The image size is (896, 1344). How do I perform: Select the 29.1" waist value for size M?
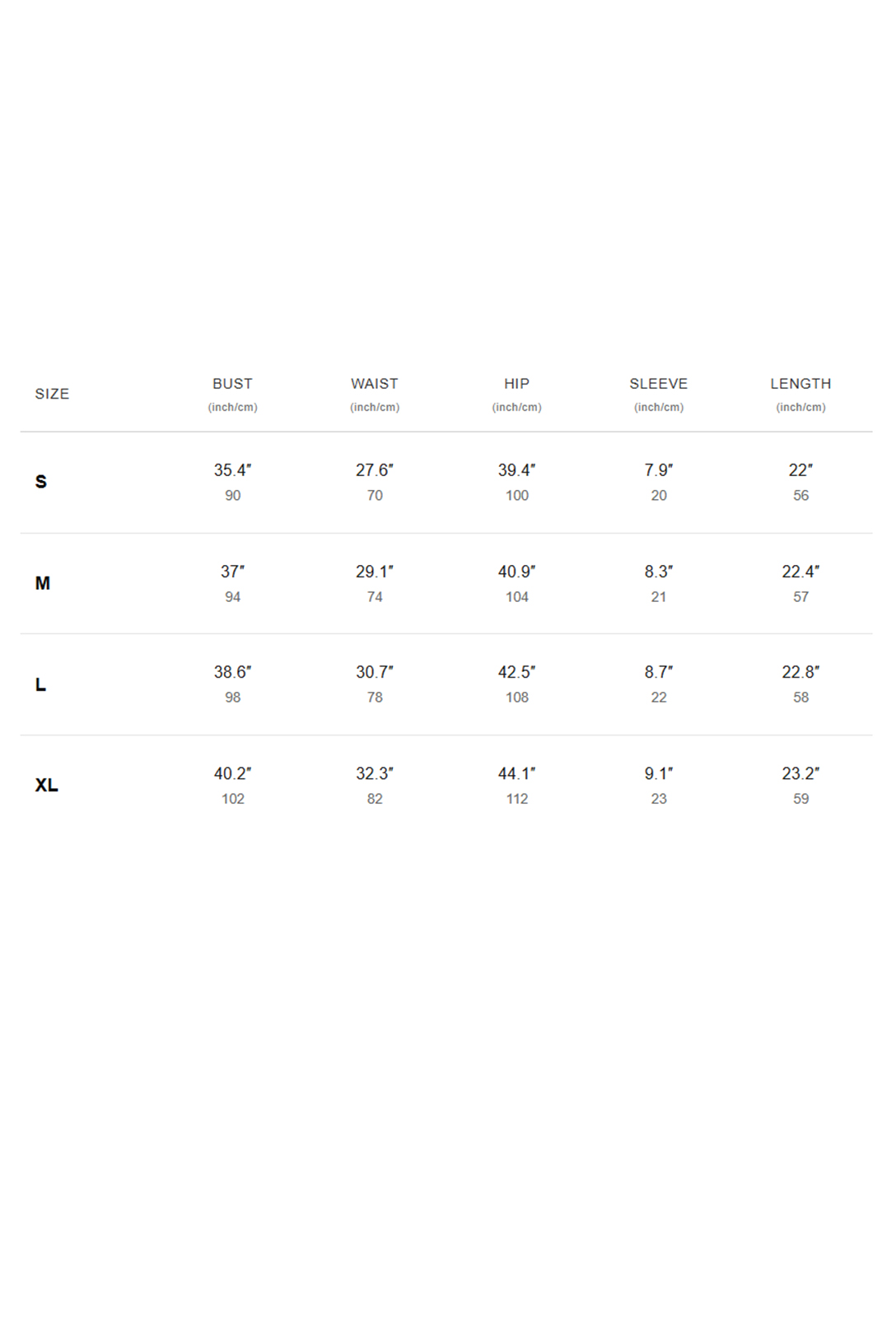click(375, 572)
